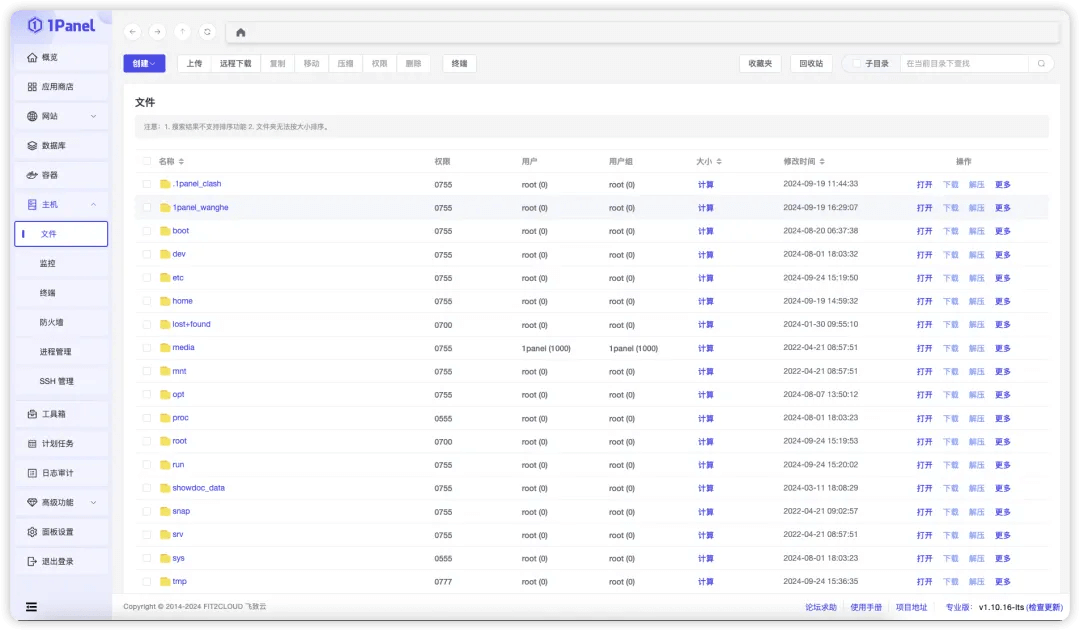The width and height of the screenshot is (1080, 631).
Task: Refresh the file list
Action: click(207, 32)
